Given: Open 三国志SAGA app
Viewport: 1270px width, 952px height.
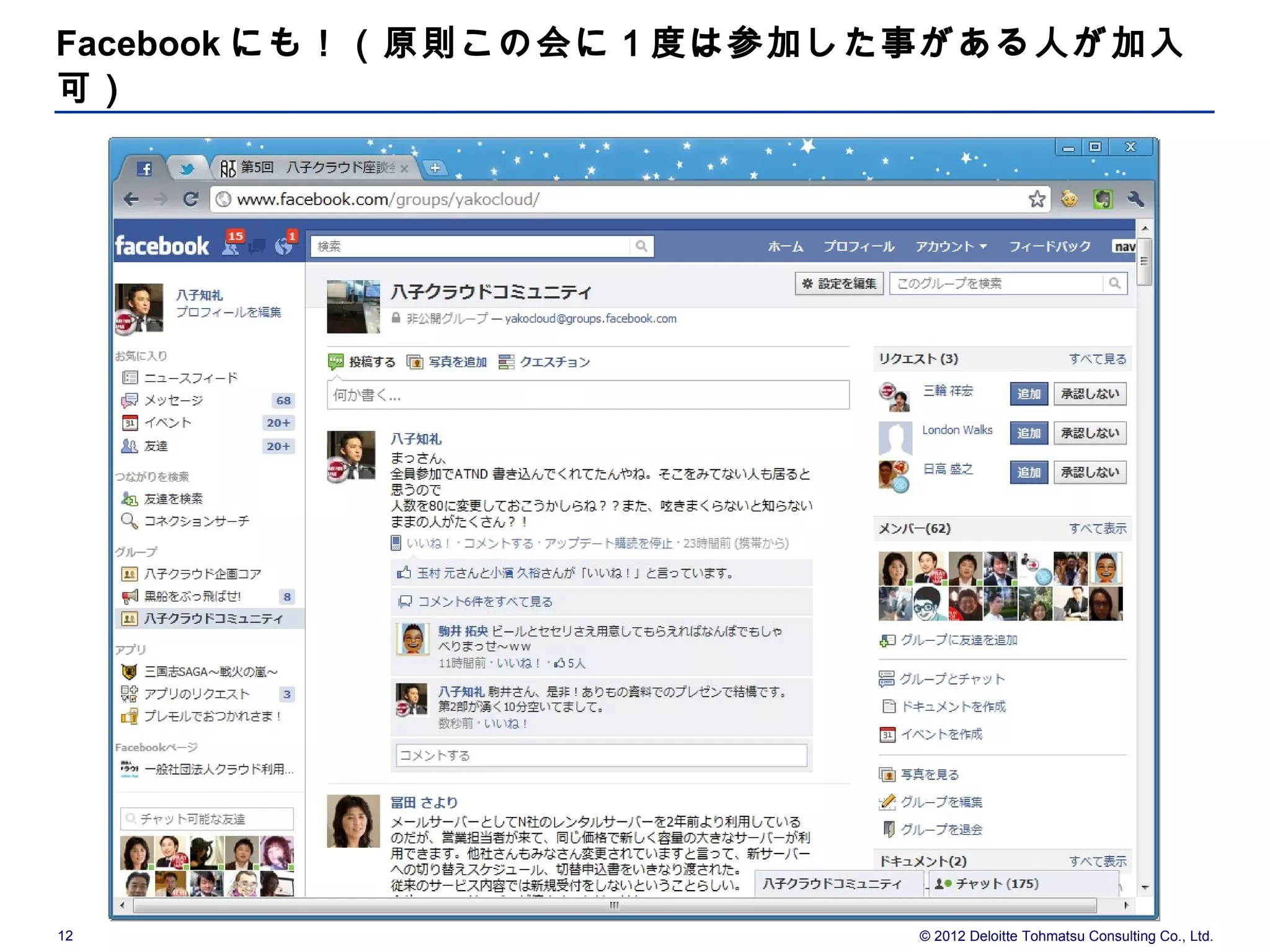Looking at the screenshot, I should [x=211, y=671].
